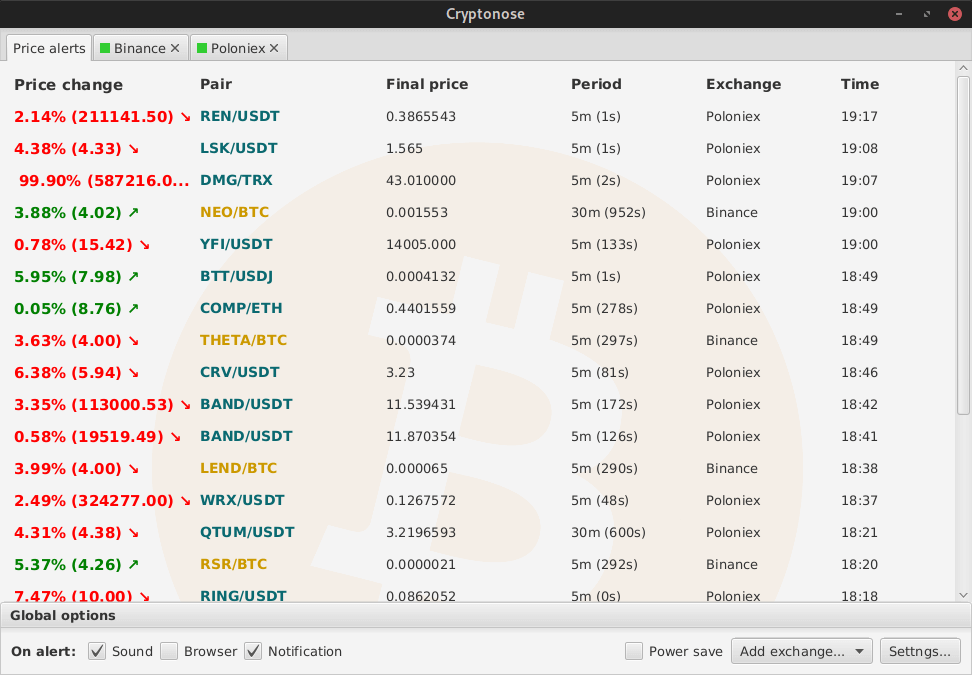972x675 pixels.
Task: Open the Settngs button
Action: coord(919,651)
